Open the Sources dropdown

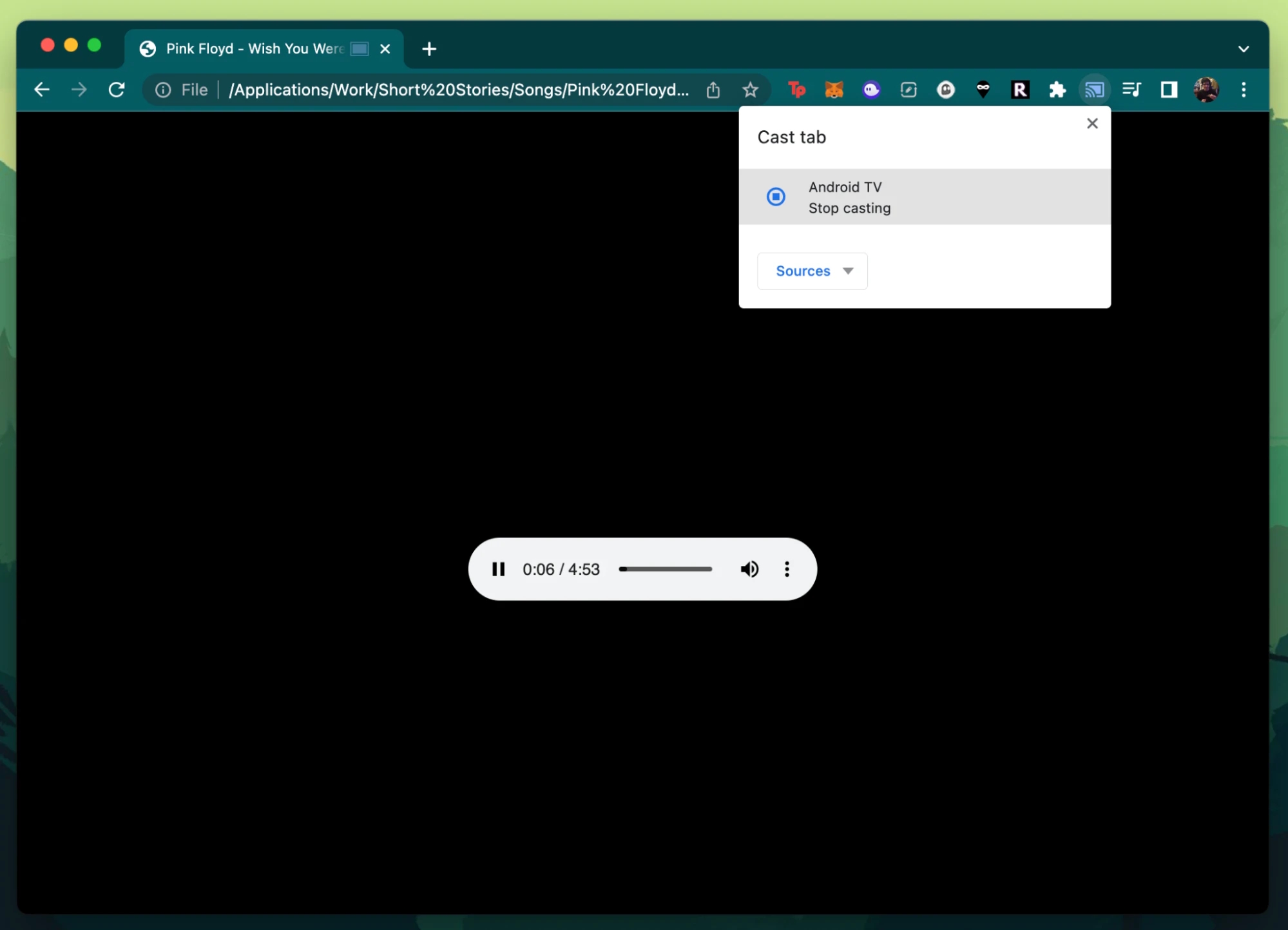point(812,271)
